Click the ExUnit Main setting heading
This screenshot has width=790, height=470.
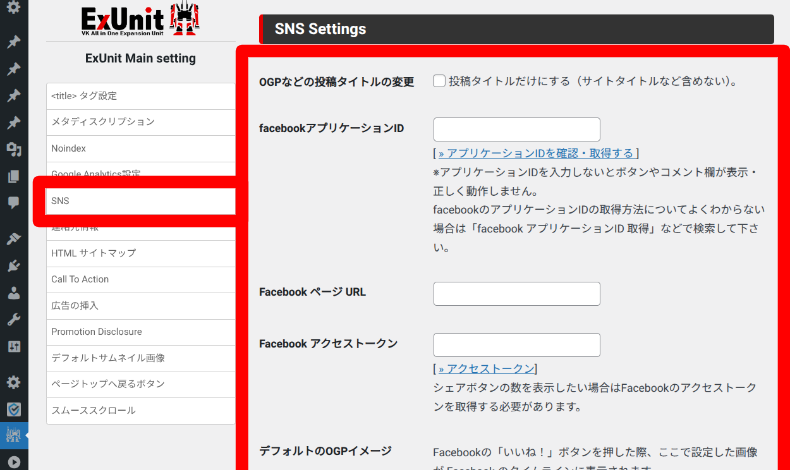pos(141,58)
